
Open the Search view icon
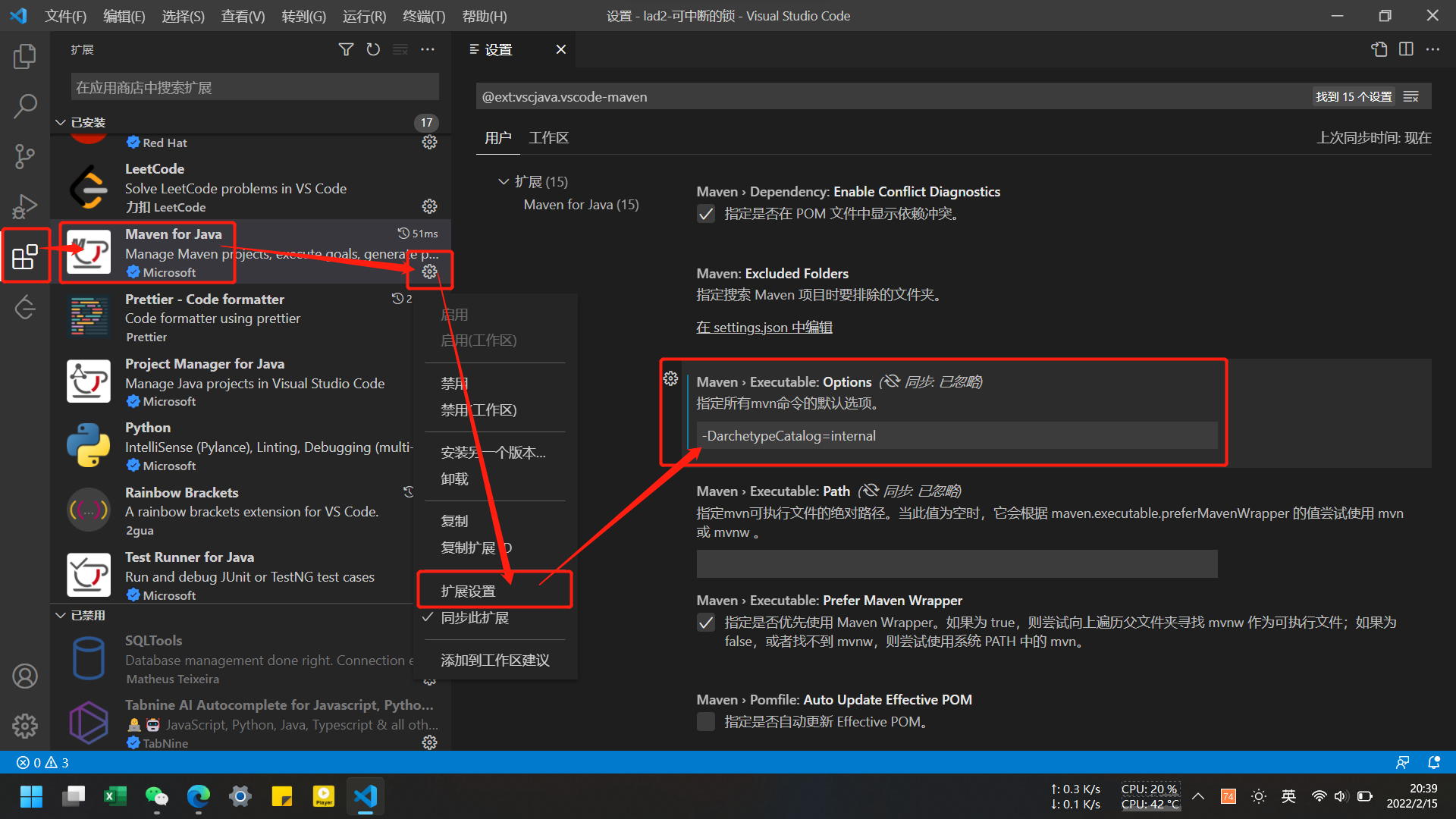(x=25, y=106)
